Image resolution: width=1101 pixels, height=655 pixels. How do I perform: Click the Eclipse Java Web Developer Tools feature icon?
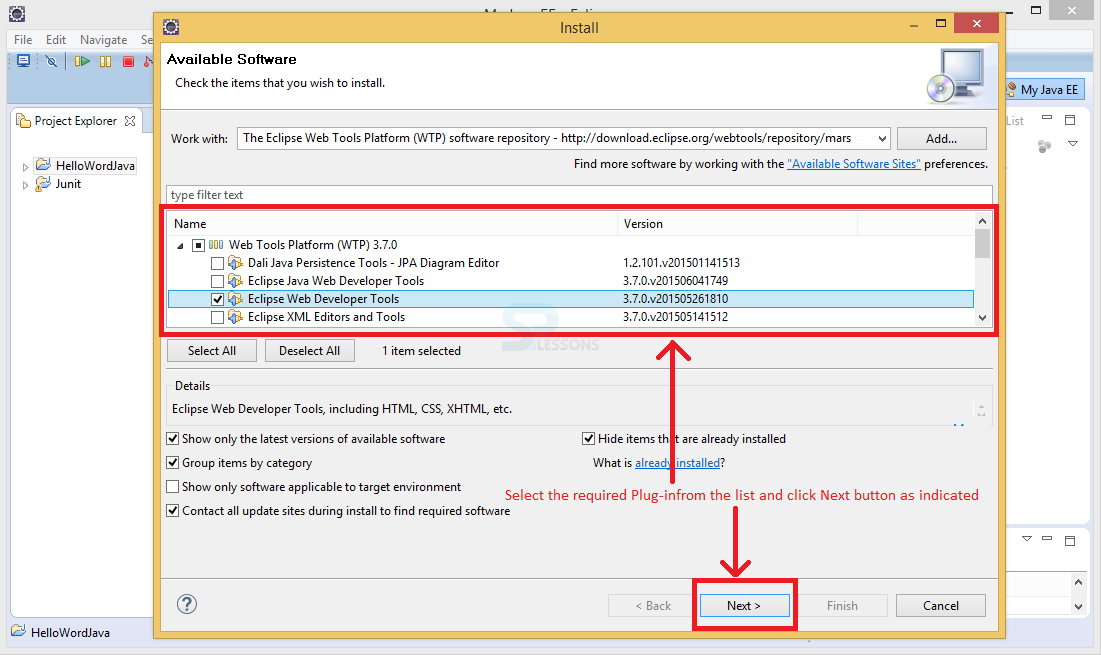point(235,281)
